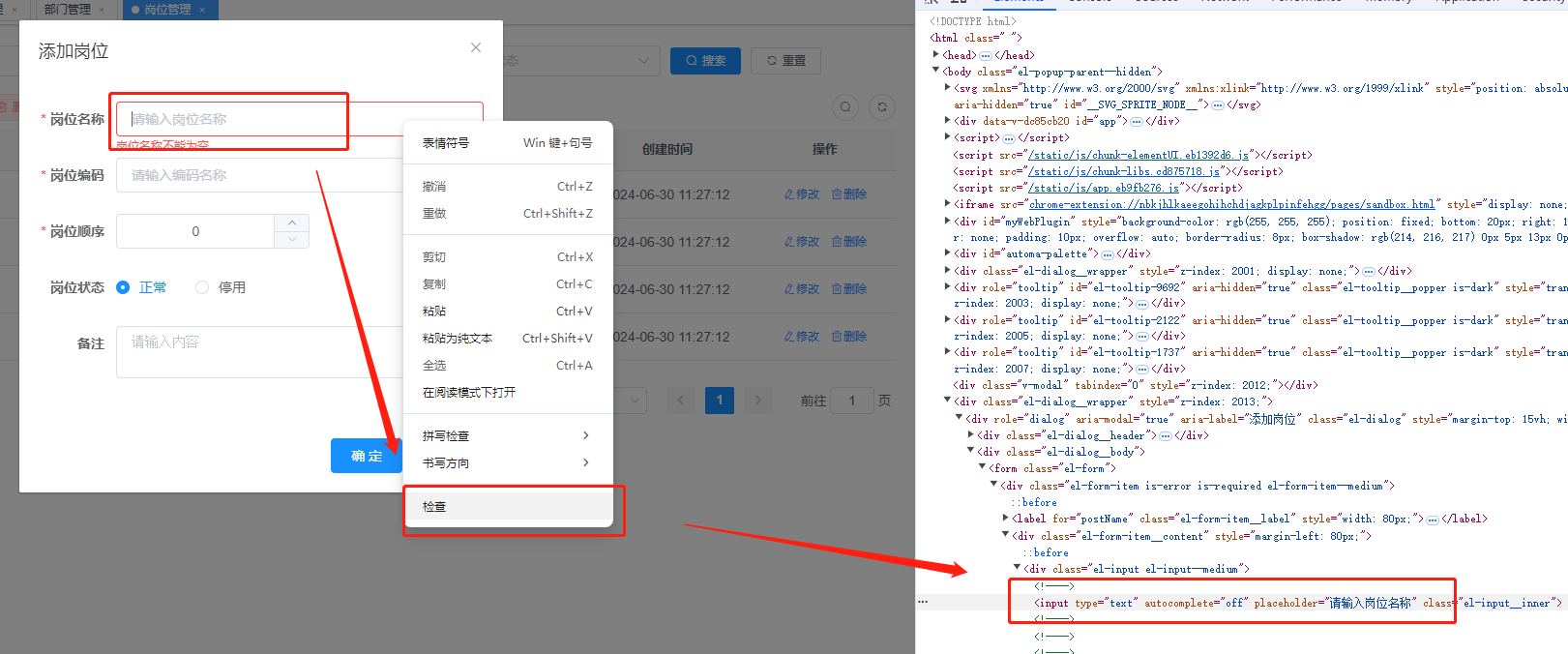Image resolution: width=1568 pixels, height=654 pixels.
Task: Collapse the body class="el-popup-parent--hidden" node
Action: tap(935, 71)
